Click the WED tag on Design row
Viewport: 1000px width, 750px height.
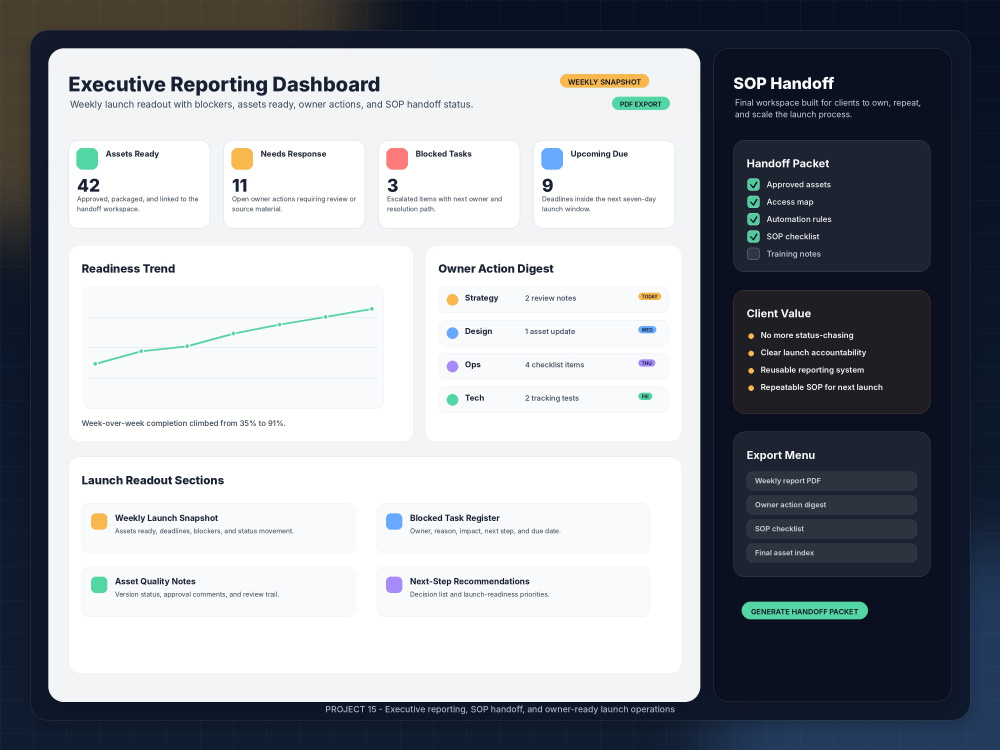pos(647,330)
